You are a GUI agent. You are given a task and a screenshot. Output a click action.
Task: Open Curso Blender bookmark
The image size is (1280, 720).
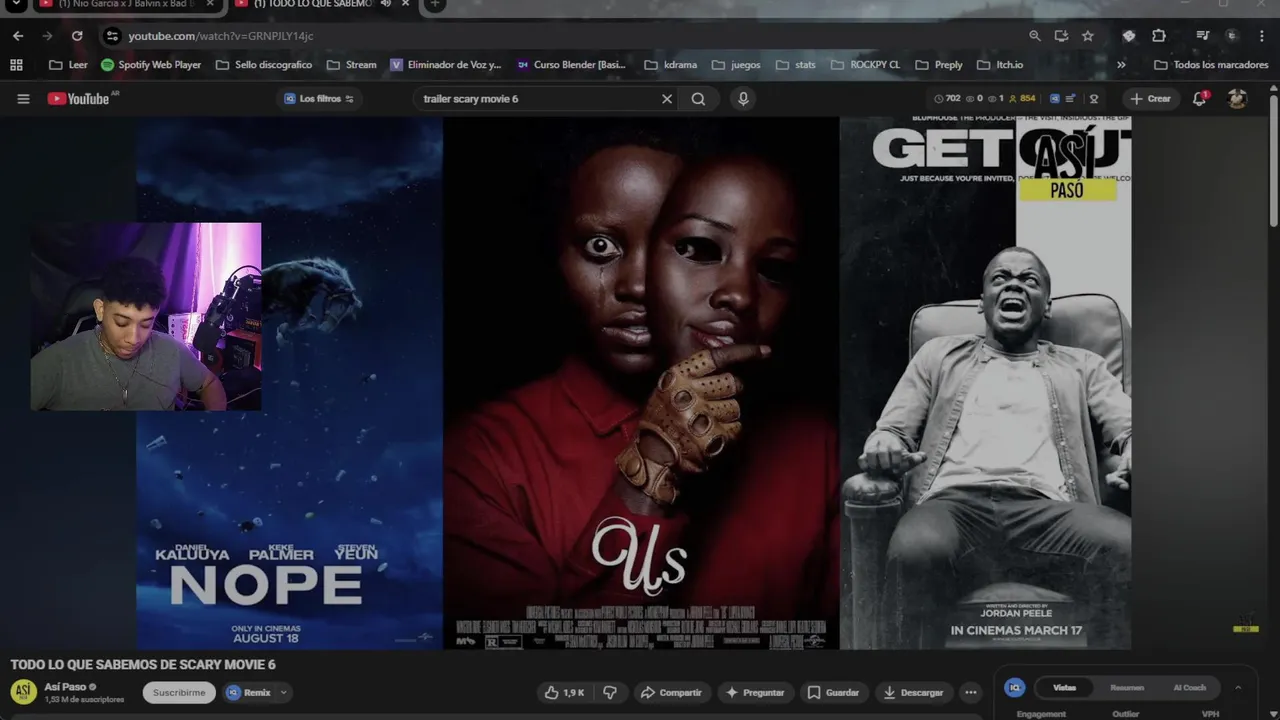pyautogui.click(x=572, y=65)
